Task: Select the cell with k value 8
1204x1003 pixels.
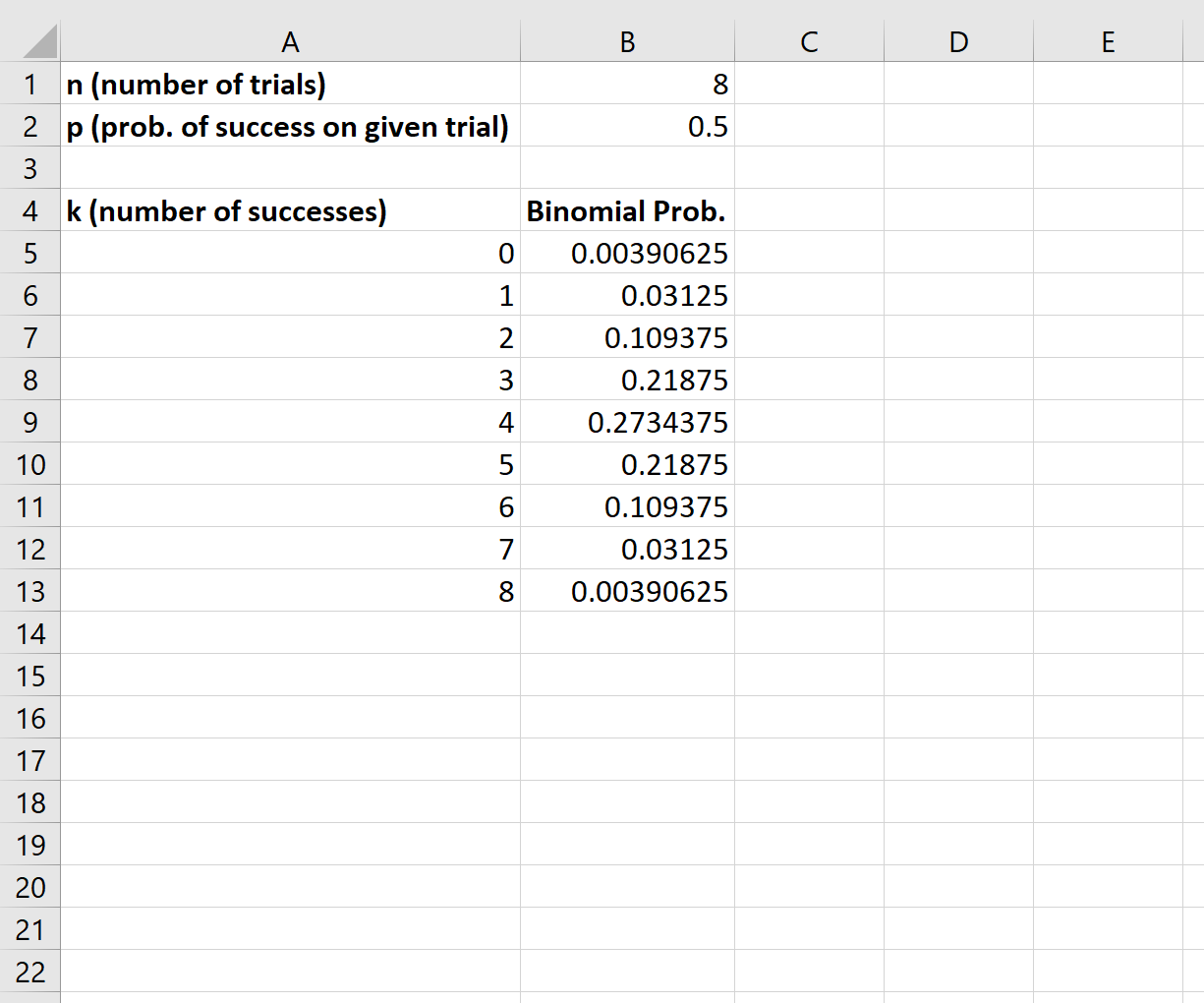Action: 291,591
